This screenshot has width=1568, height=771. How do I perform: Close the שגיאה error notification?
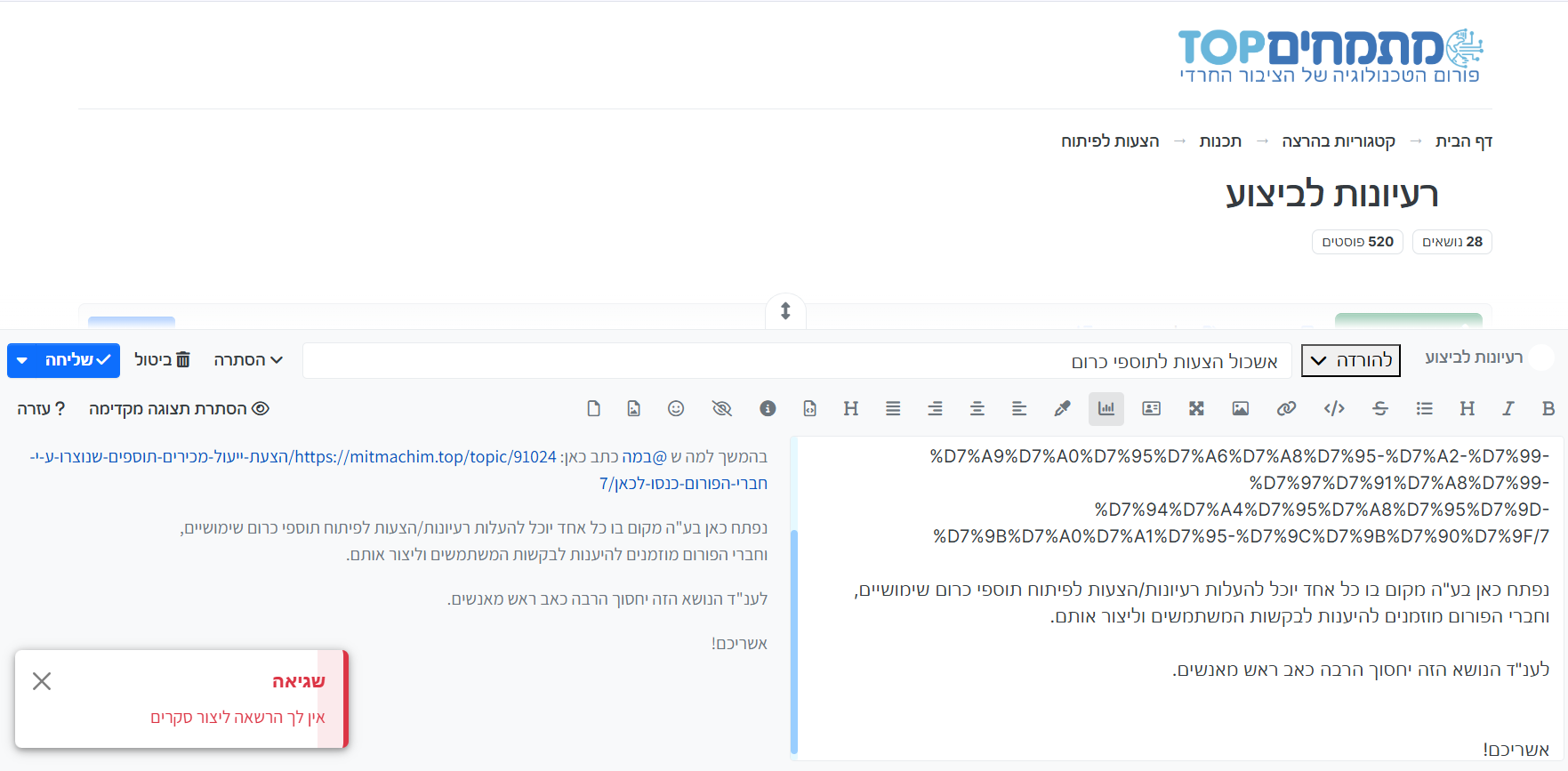pyautogui.click(x=42, y=681)
